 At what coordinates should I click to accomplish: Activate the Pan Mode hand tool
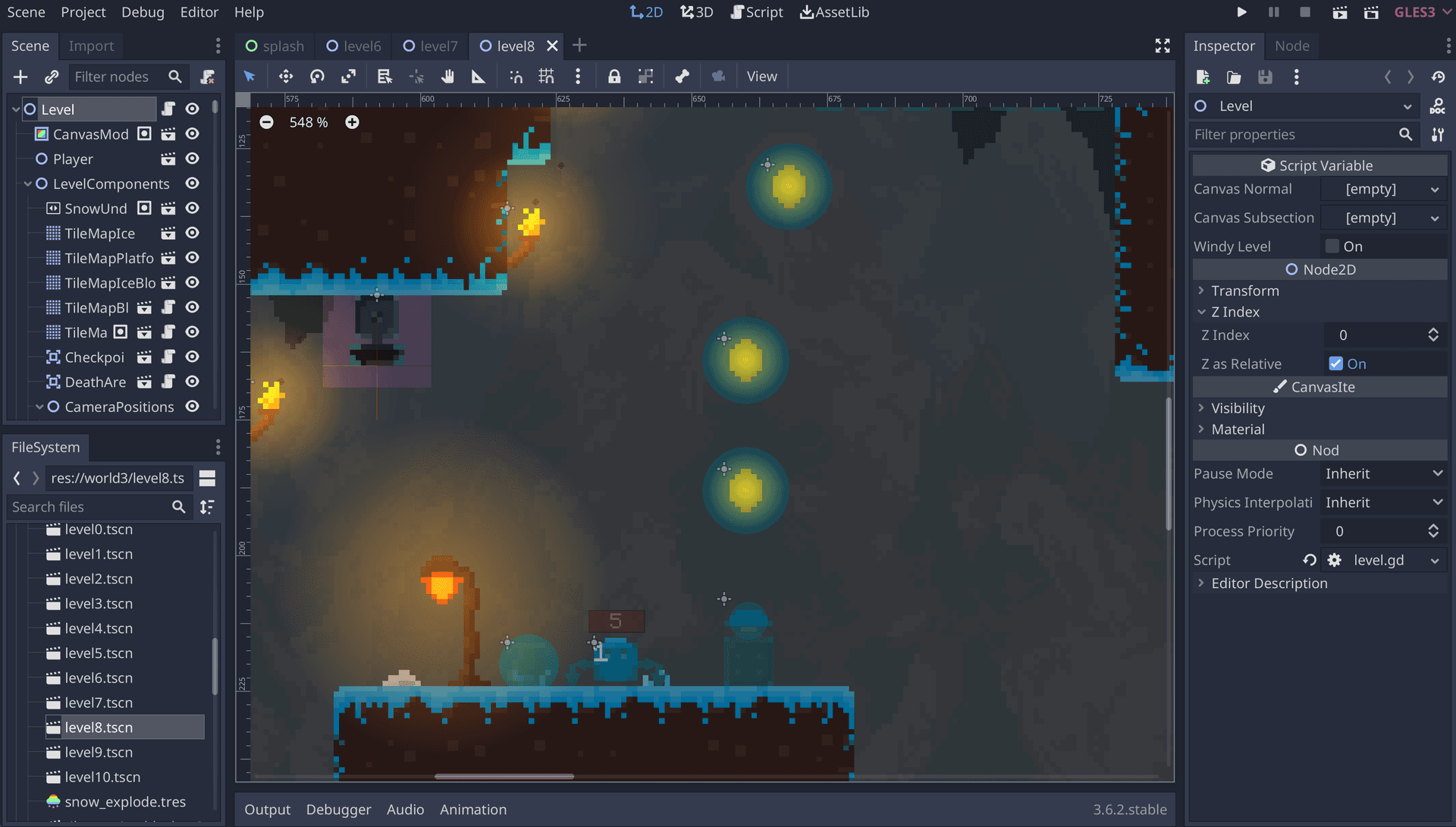(x=447, y=77)
